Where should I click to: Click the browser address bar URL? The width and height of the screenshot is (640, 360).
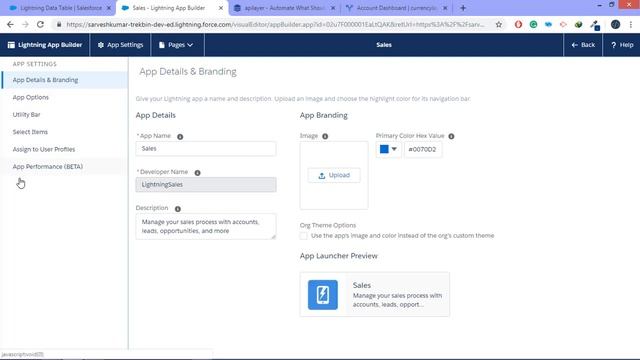[x=276, y=24]
